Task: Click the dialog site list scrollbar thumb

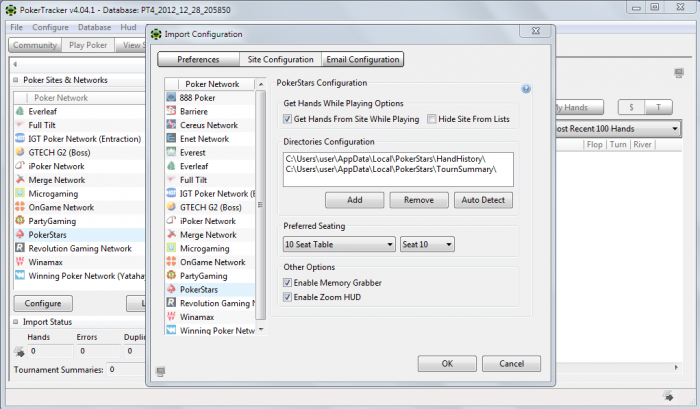Action: point(261,205)
